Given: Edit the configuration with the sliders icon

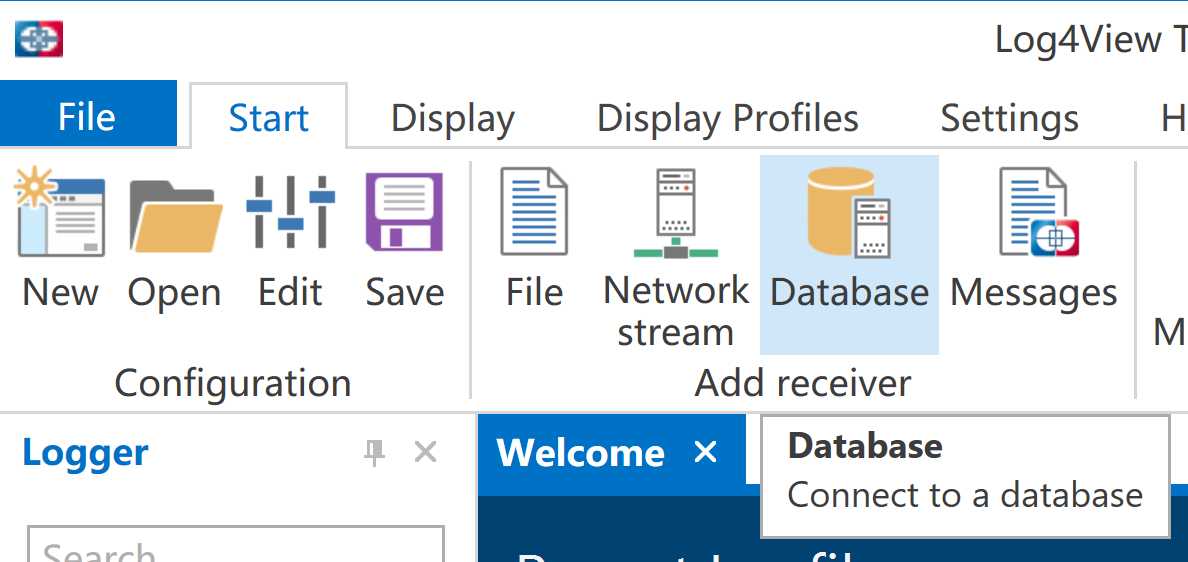Looking at the screenshot, I should tap(290, 239).
